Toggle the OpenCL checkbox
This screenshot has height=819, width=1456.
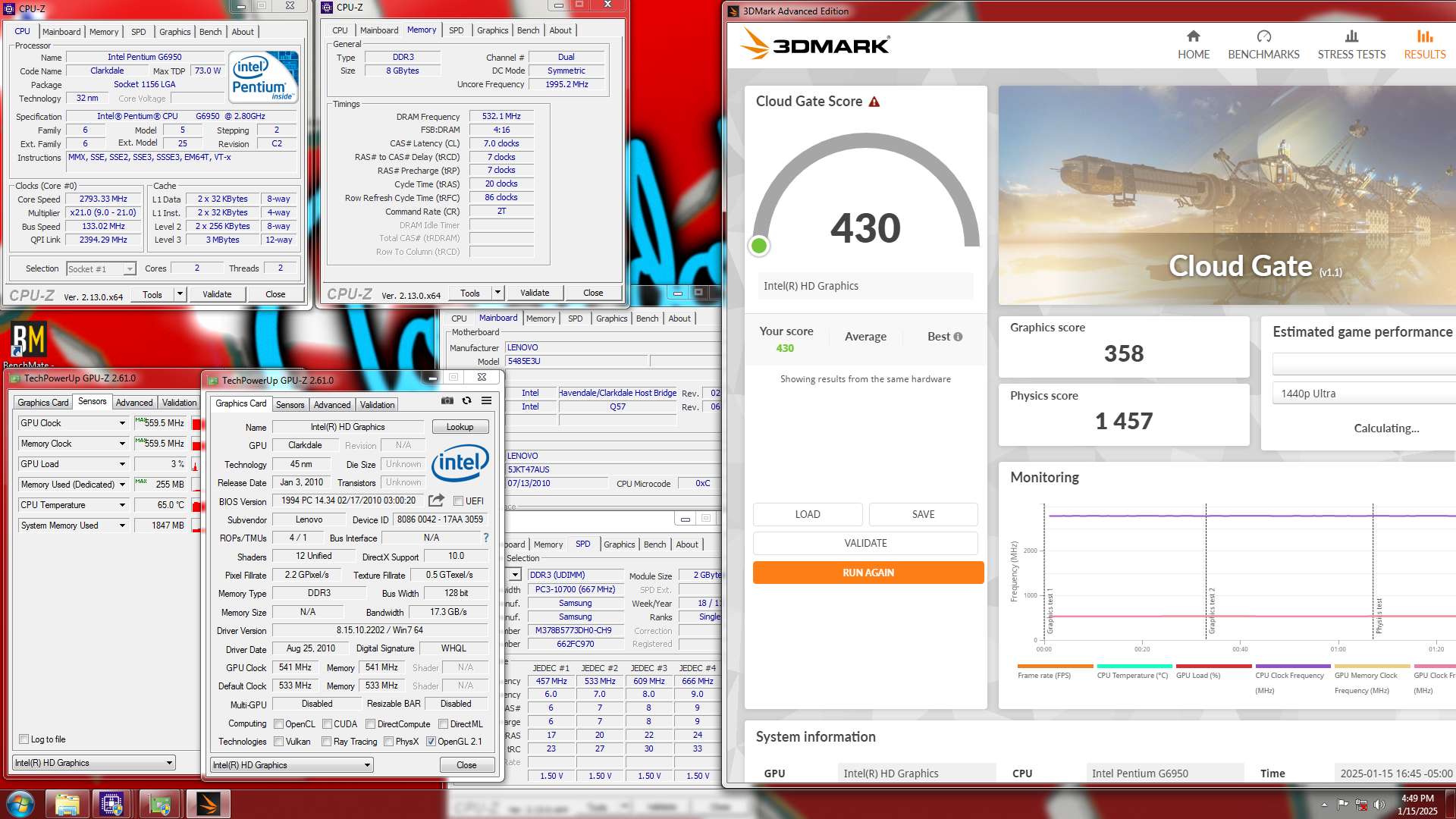pyautogui.click(x=278, y=724)
